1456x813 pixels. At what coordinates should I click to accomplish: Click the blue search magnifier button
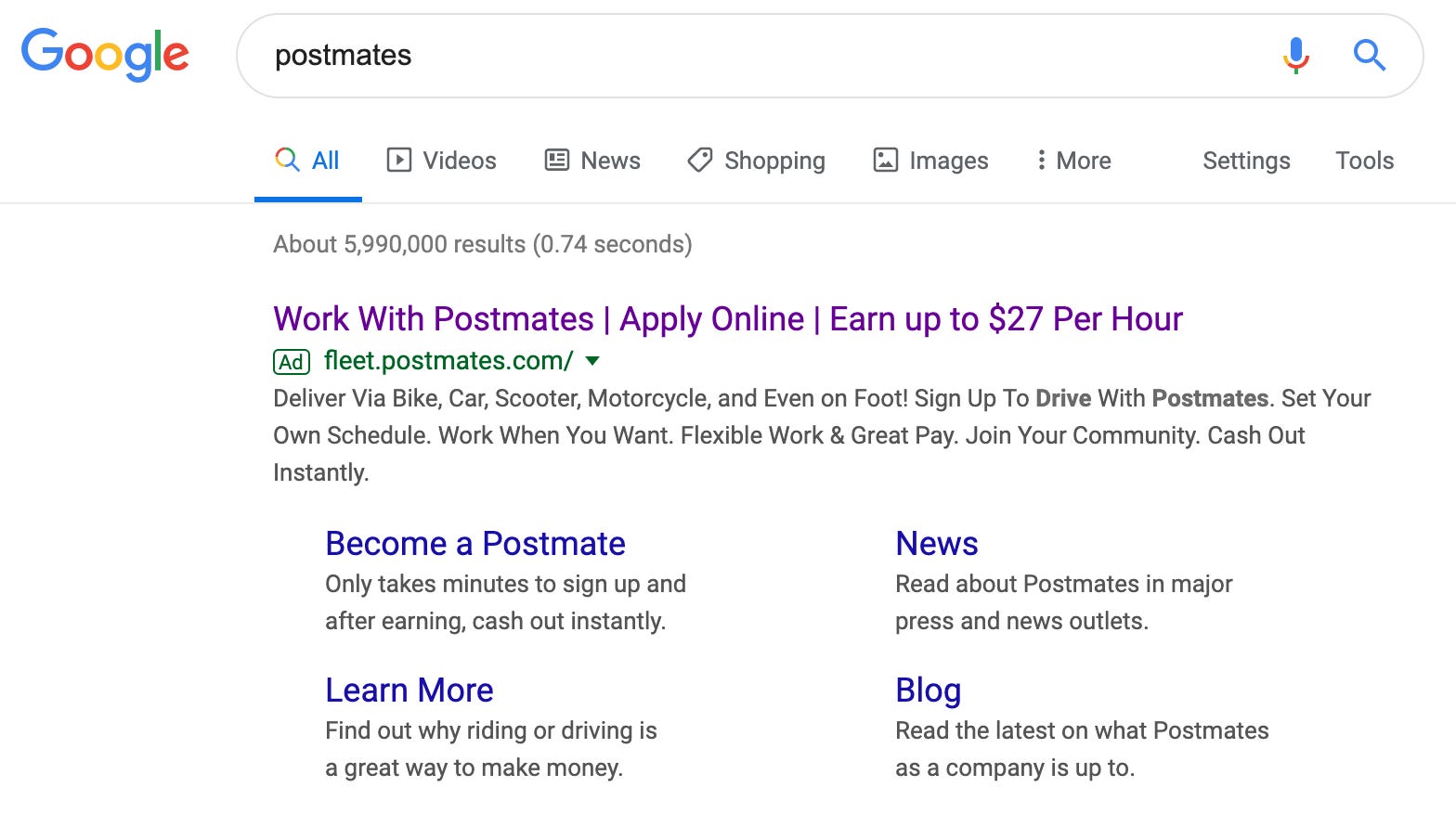point(1370,56)
